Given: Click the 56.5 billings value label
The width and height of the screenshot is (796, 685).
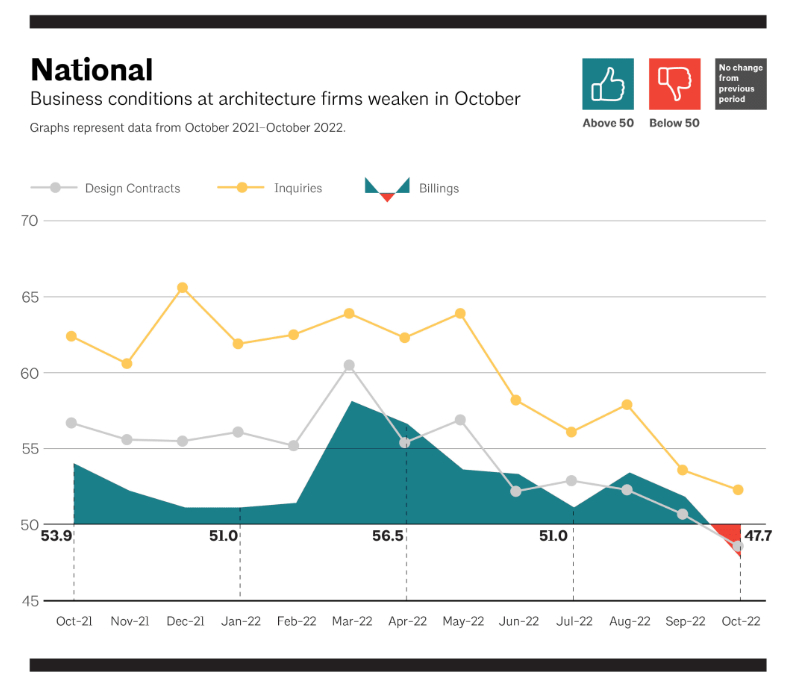Looking at the screenshot, I should tap(388, 536).
